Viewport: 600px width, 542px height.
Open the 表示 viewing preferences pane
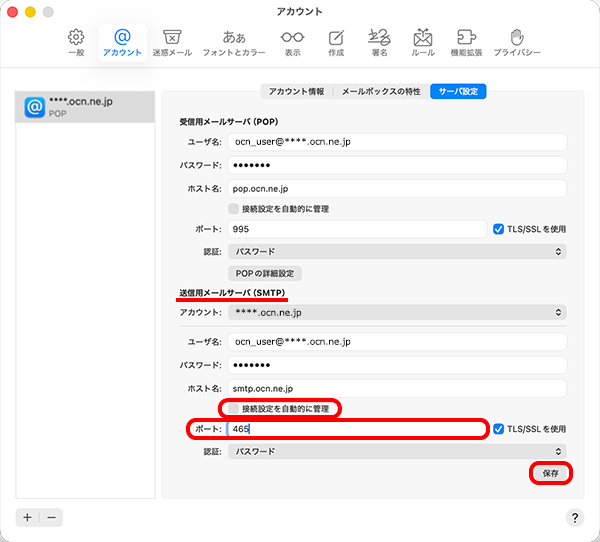(292, 41)
